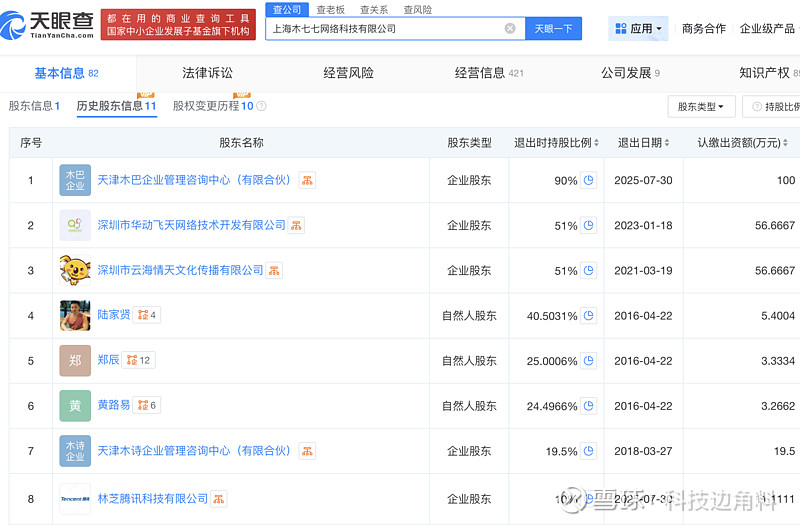Switch to 查公司 search tab
800x525 pixels.
click(287, 9)
